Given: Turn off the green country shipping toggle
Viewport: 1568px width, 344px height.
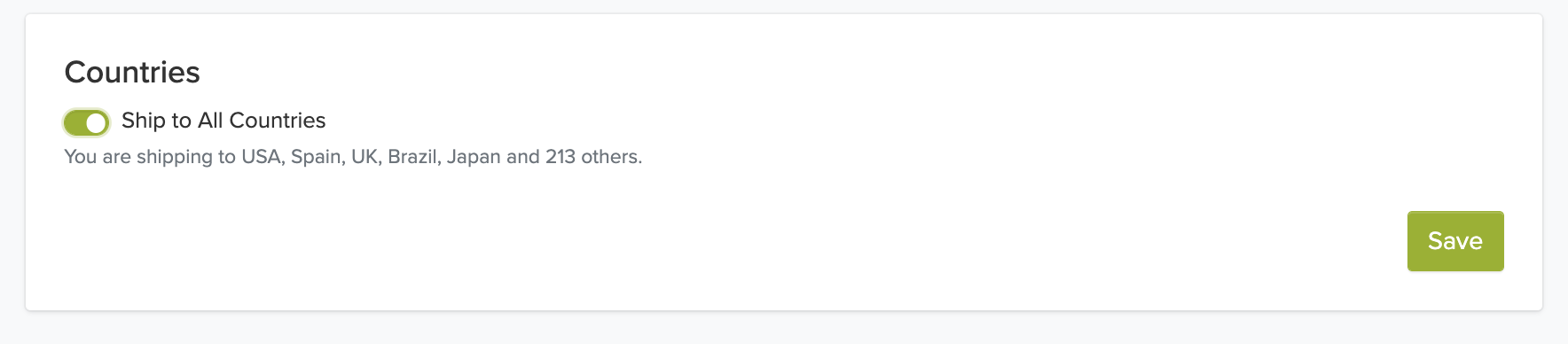Looking at the screenshot, I should tap(86, 122).
